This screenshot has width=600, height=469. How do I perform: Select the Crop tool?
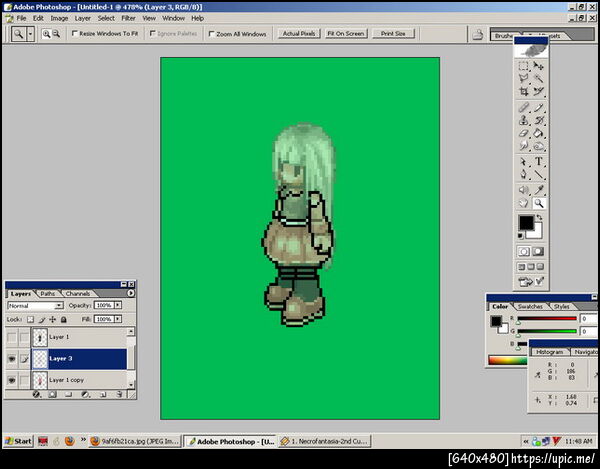(523, 91)
